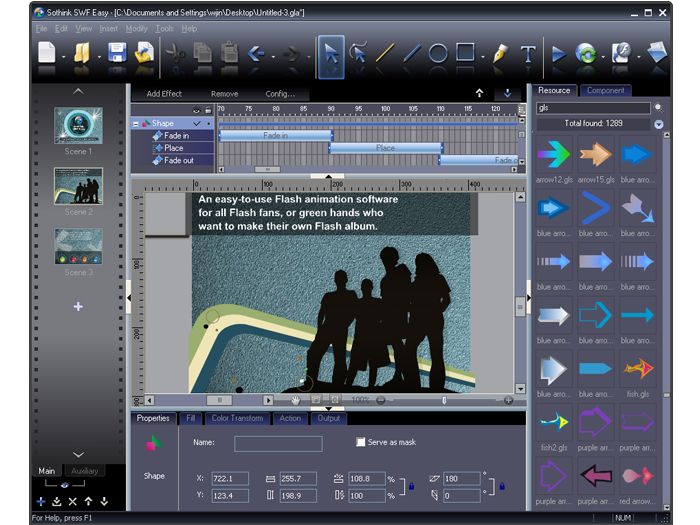Open the File menu
The height and width of the screenshot is (525, 700).
(42, 29)
